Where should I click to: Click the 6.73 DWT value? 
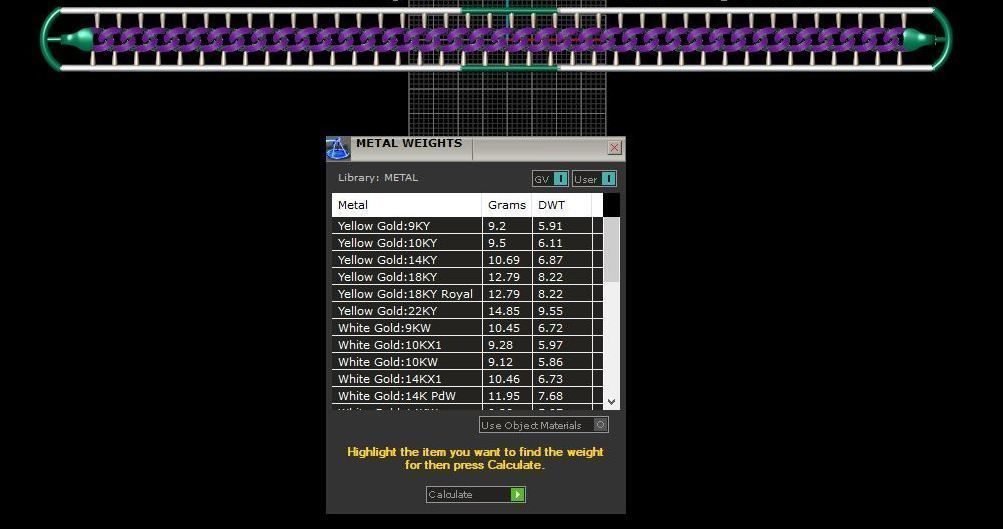point(550,379)
